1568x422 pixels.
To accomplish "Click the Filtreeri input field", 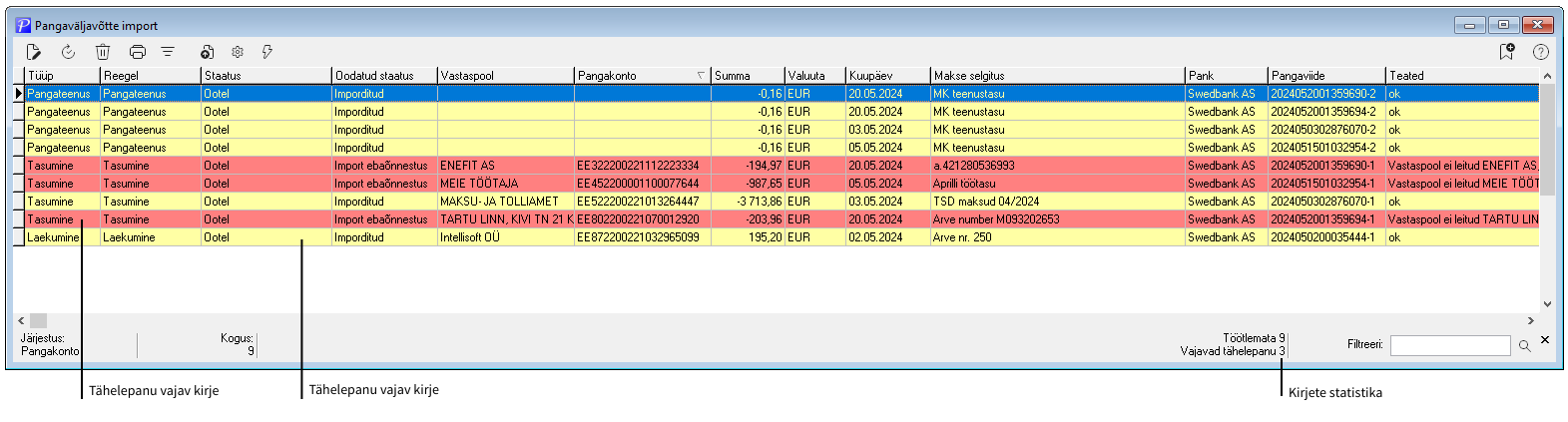I will tap(1450, 345).
